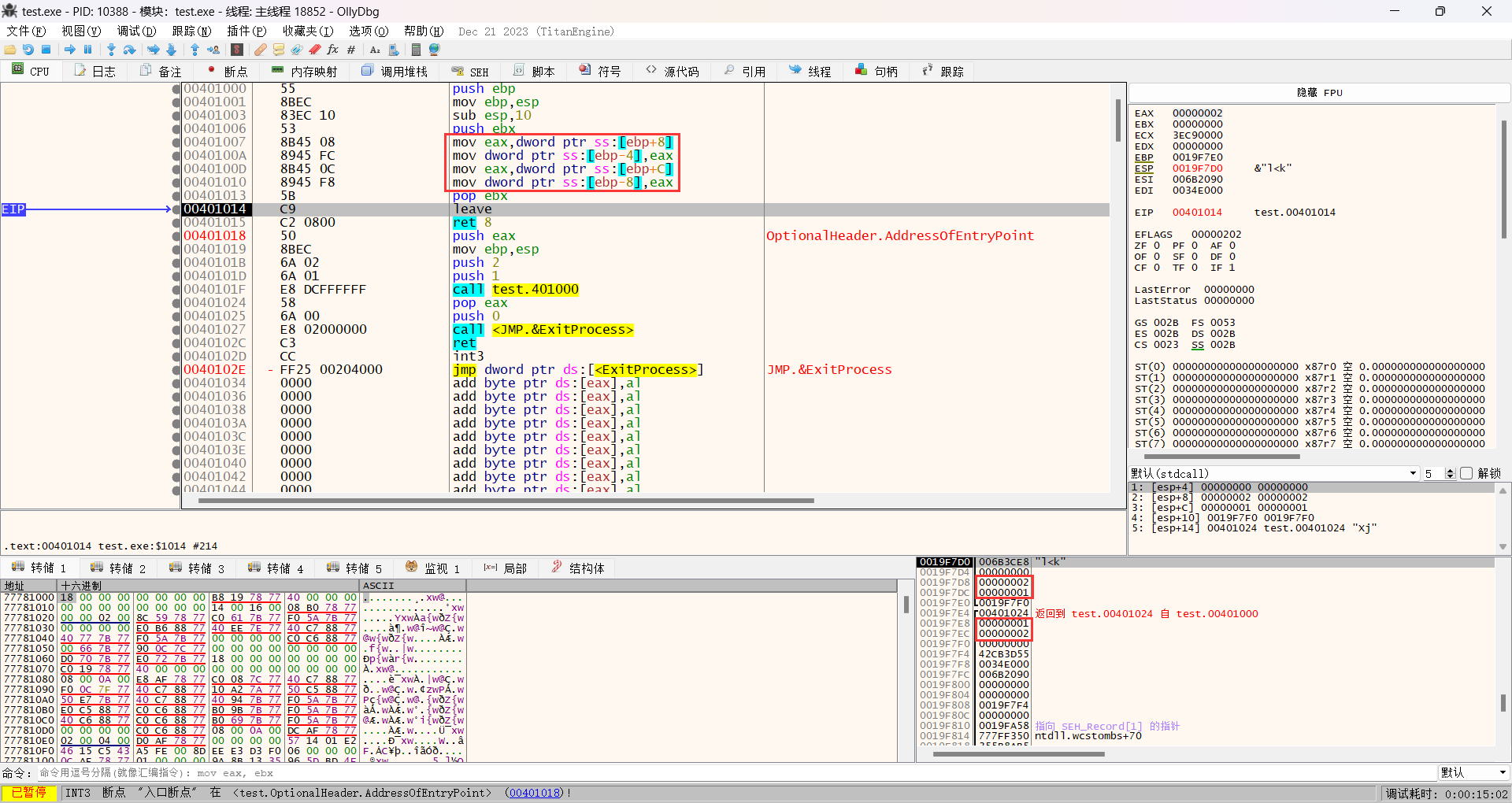Open the Calls phone icon
Image resolution: width=1512 pixels, height=803 pixels.
393,50
